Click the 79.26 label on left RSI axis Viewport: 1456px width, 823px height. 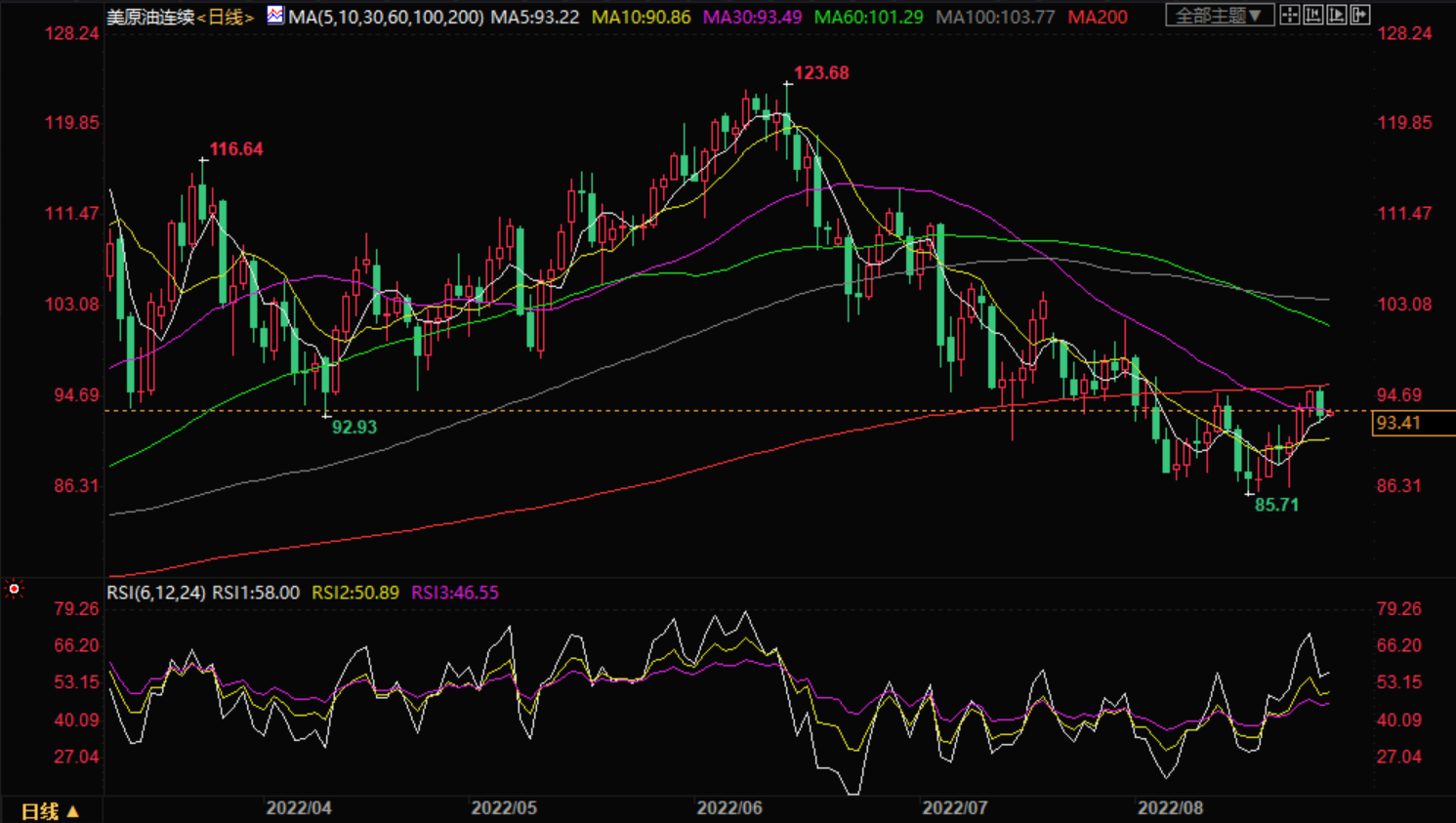coord(76,609)
